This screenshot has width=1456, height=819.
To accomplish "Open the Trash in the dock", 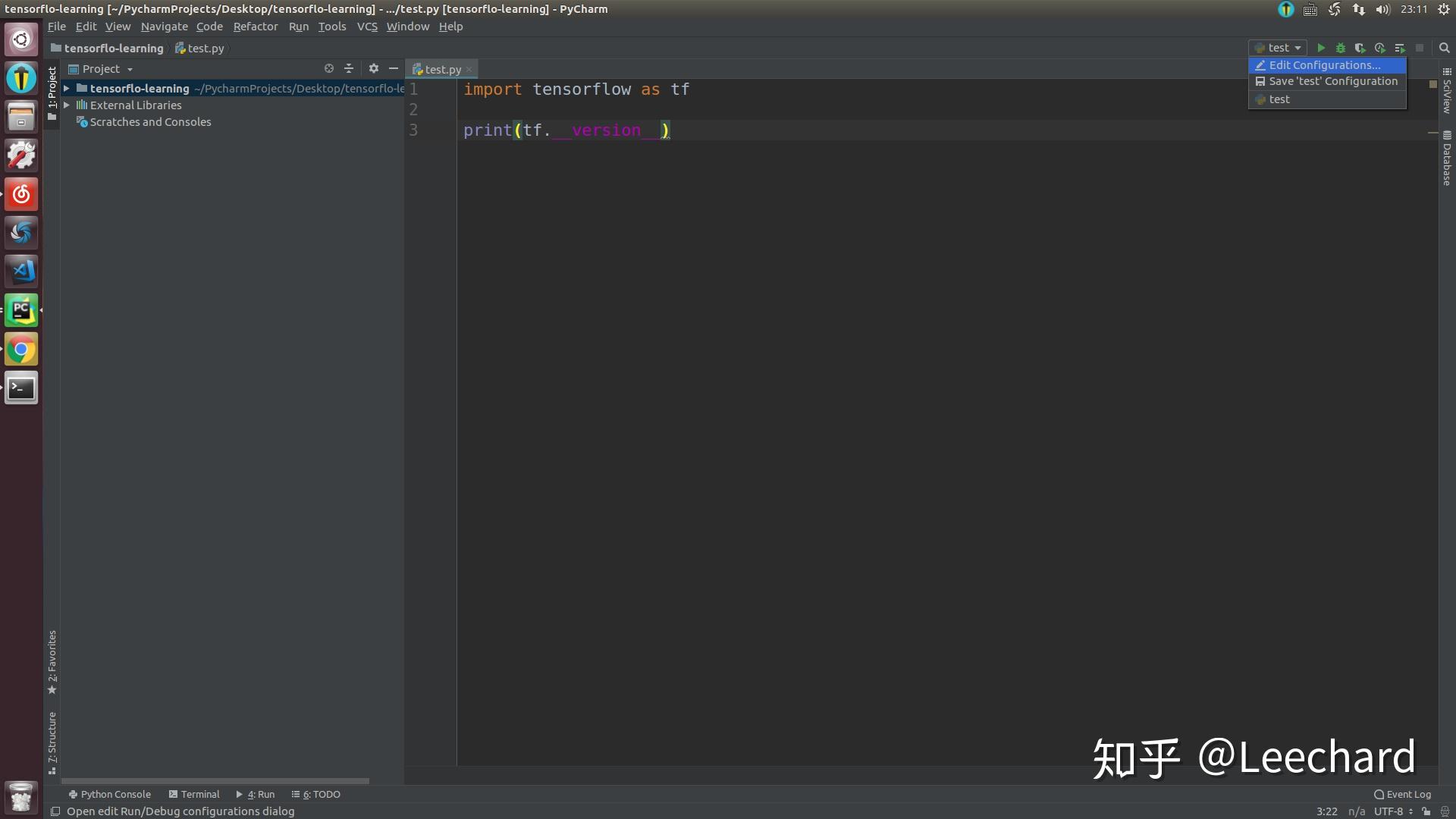I will (21, 798).
